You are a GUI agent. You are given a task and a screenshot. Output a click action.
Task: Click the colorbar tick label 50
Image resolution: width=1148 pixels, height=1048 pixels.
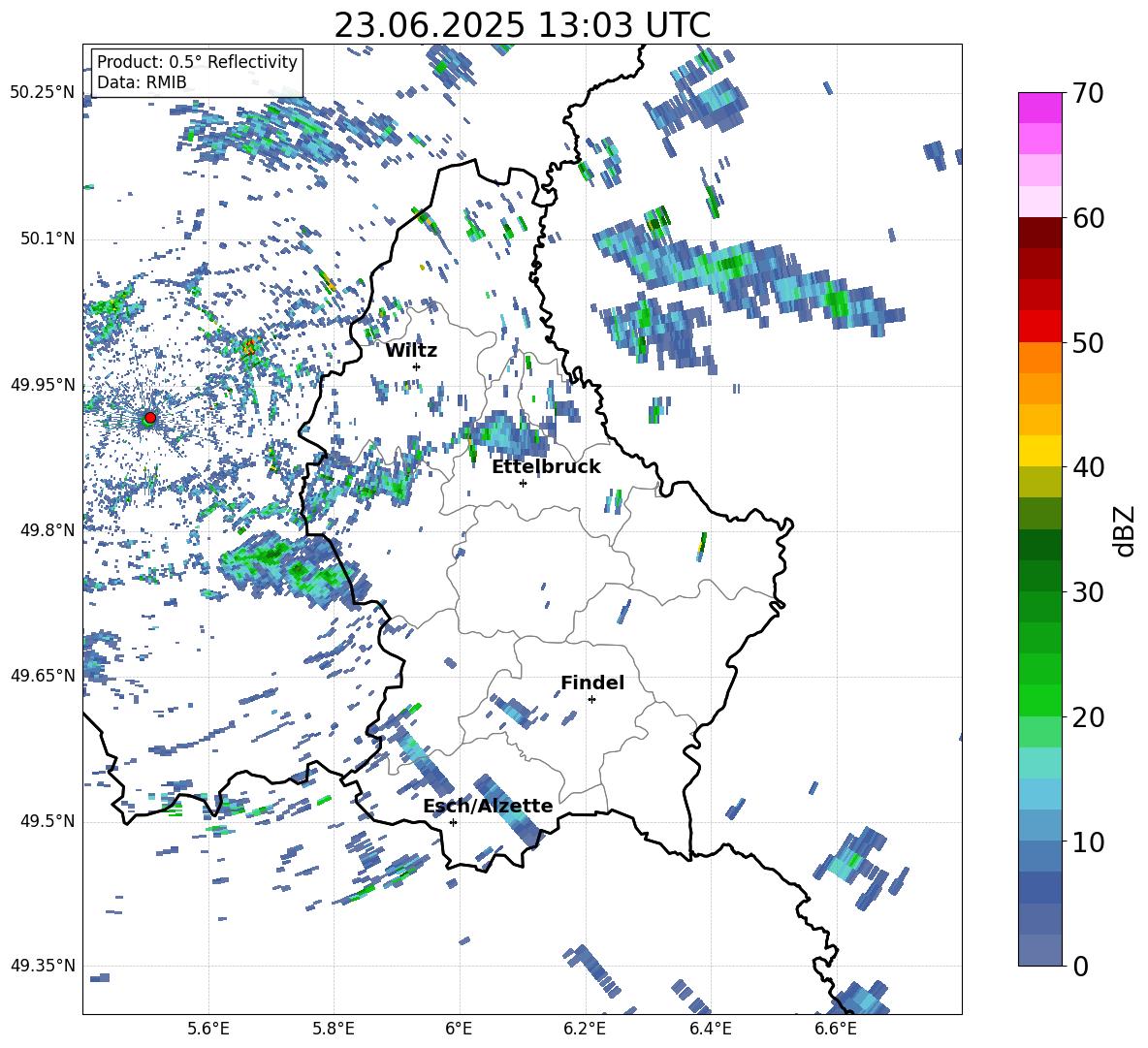[1087, 343]
